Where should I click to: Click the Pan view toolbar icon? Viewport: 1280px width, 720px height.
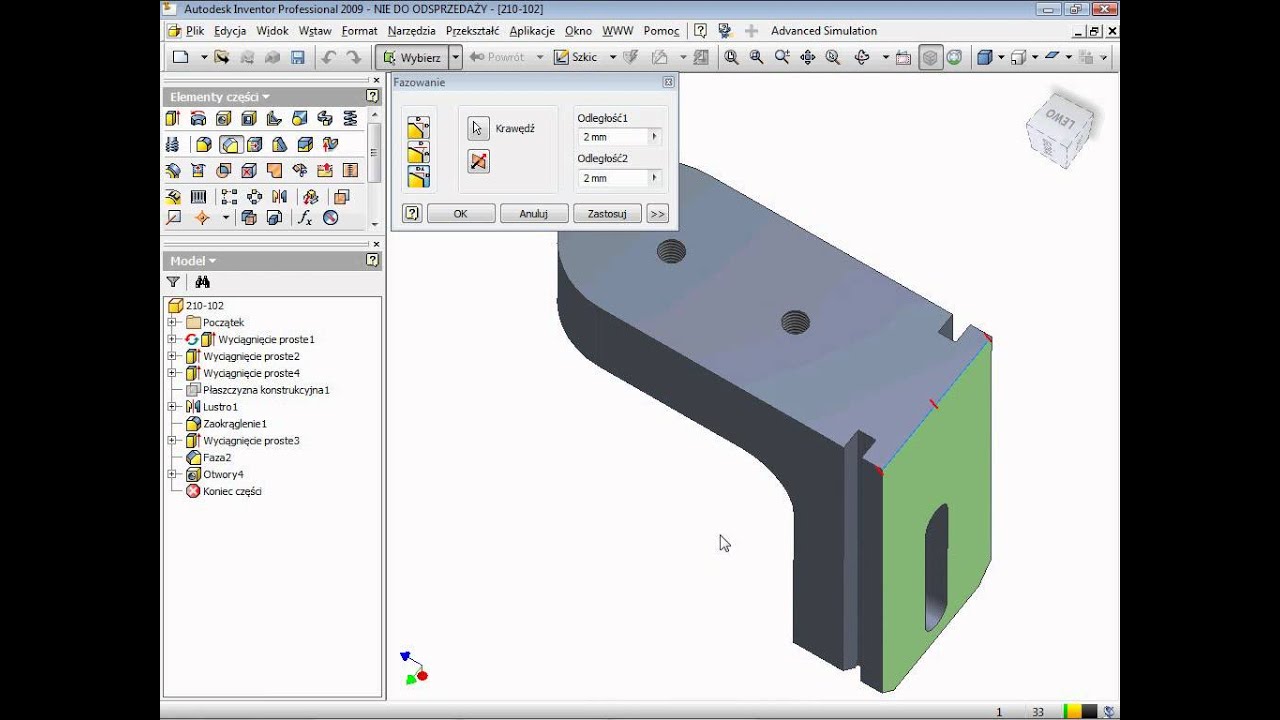point(808,57)
